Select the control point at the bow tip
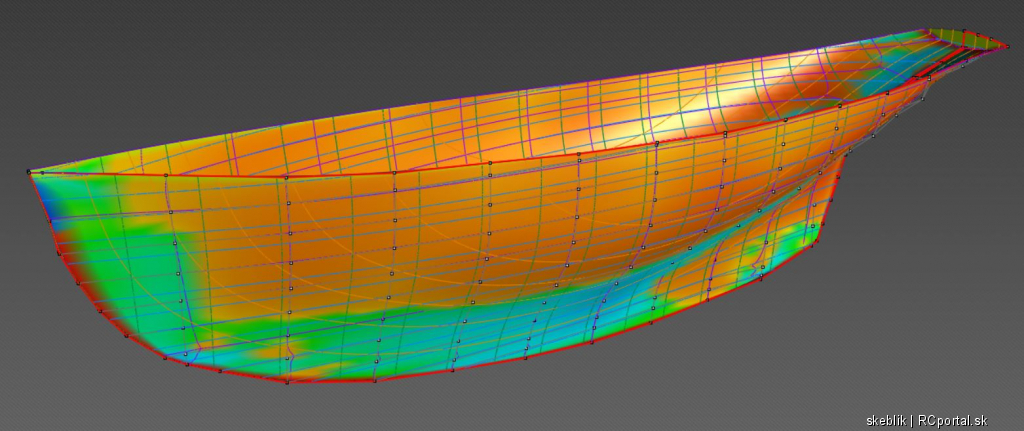 (29, 172)
